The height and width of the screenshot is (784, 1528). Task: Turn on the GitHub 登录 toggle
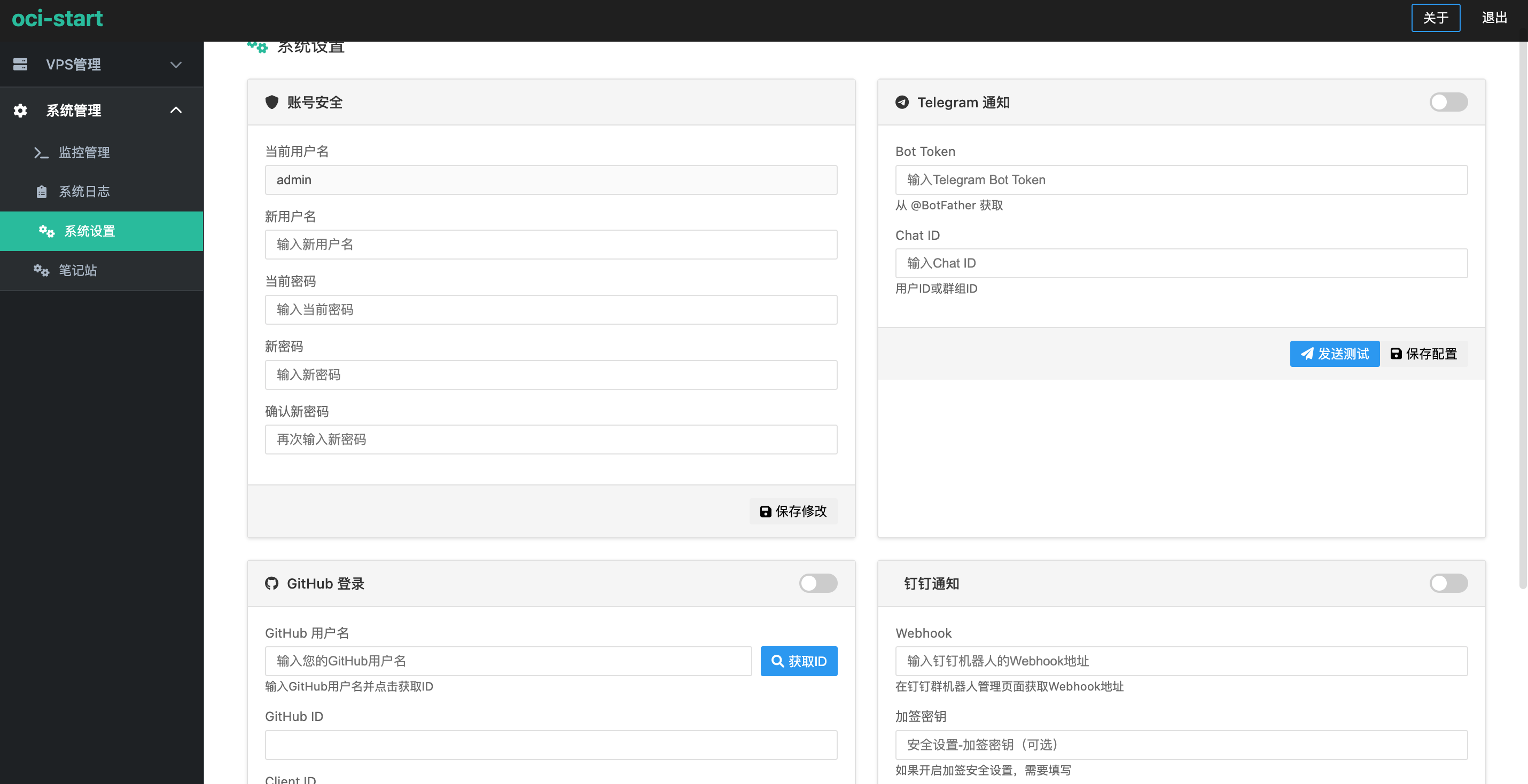(x=817, y=584)
